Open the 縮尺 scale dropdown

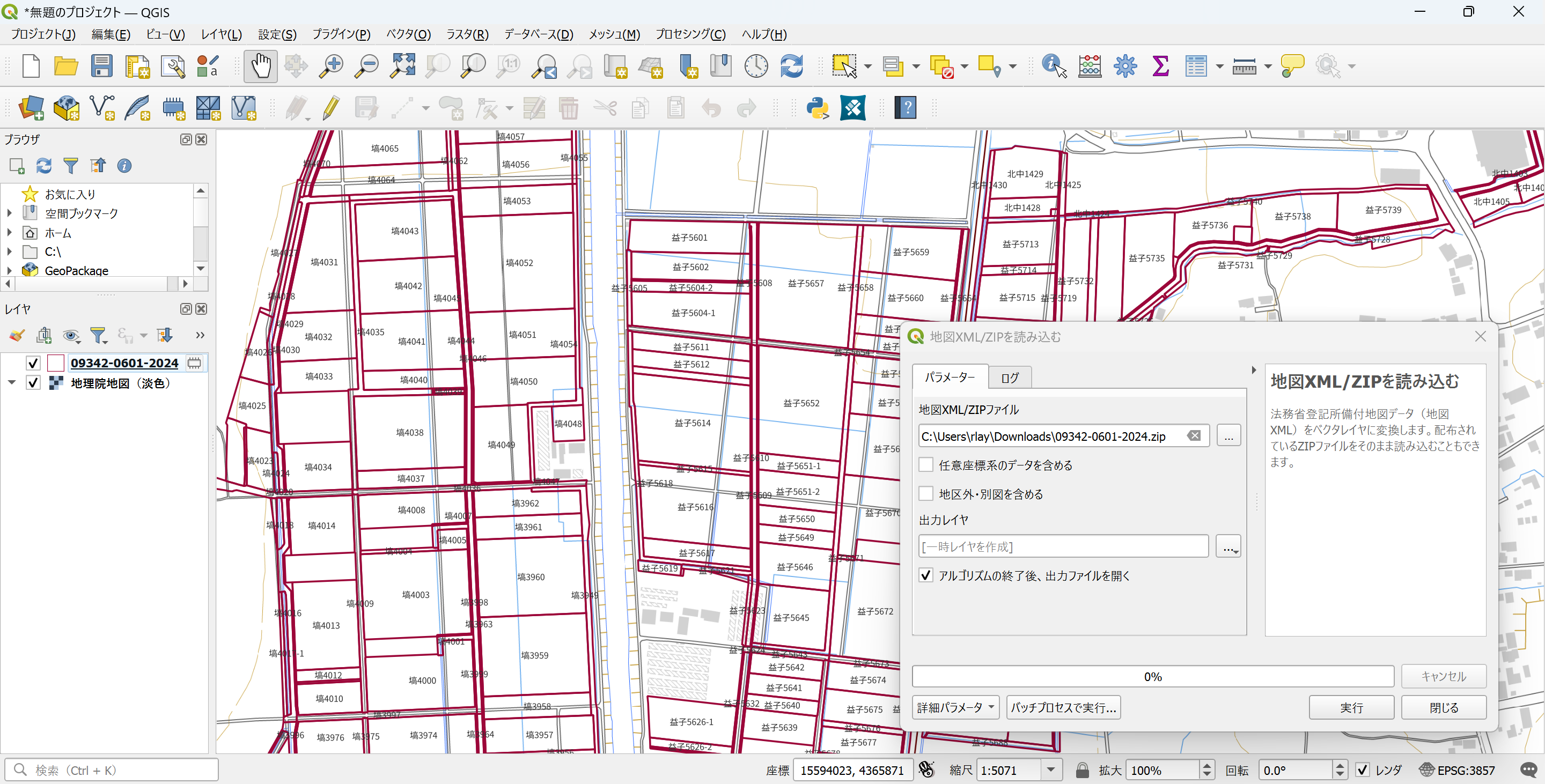click(1050, 770)
